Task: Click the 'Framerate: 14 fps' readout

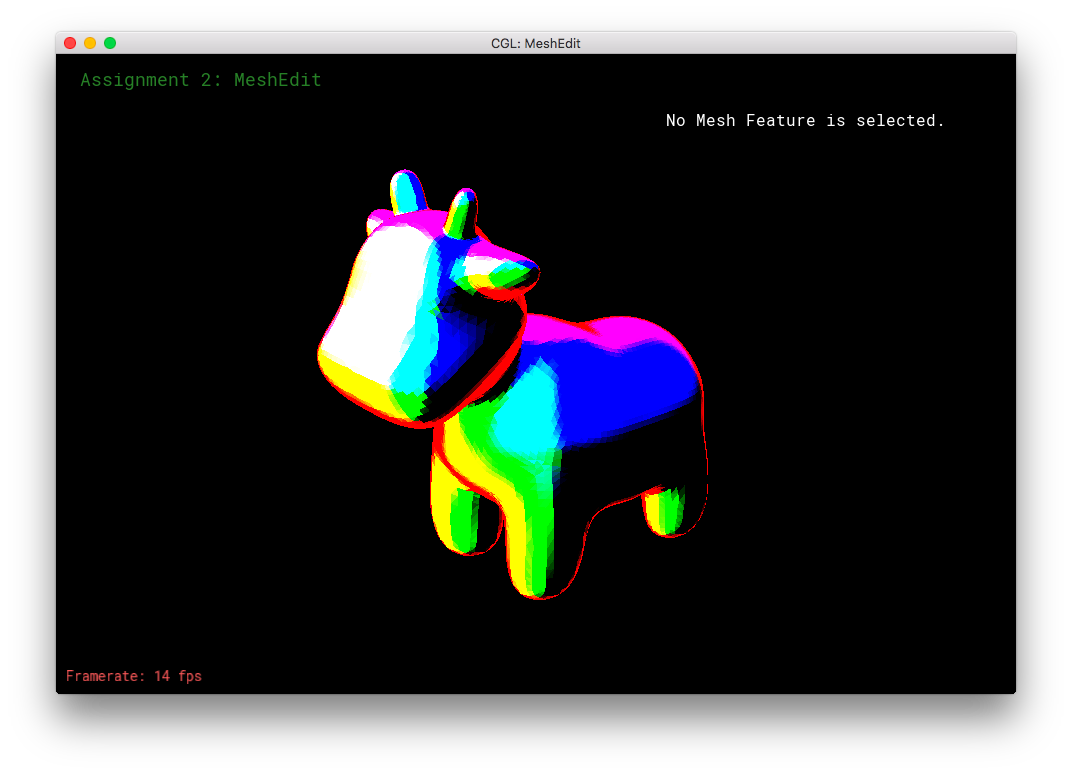Action: pos(134,676)
